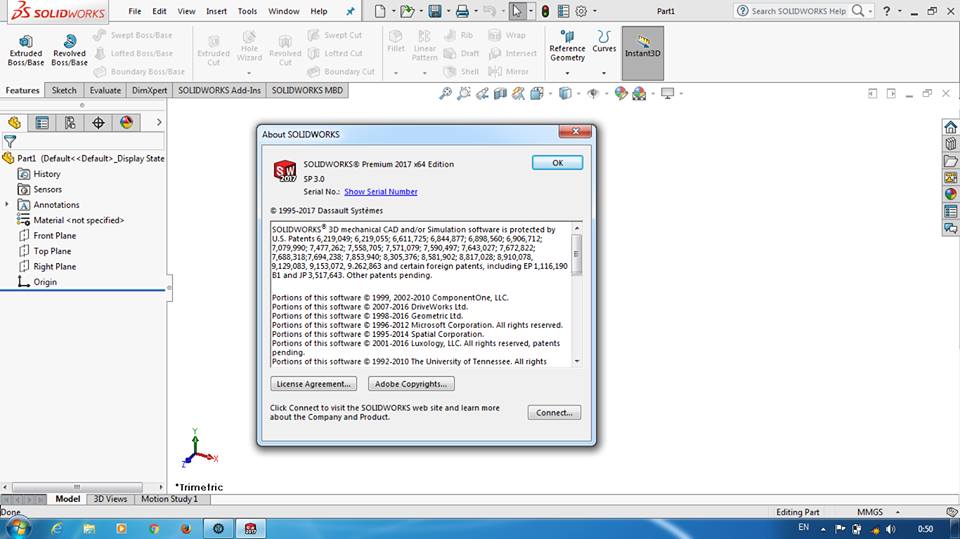Open the Motion Study 1 tab
960x539 pixels.
click(170, 499)
